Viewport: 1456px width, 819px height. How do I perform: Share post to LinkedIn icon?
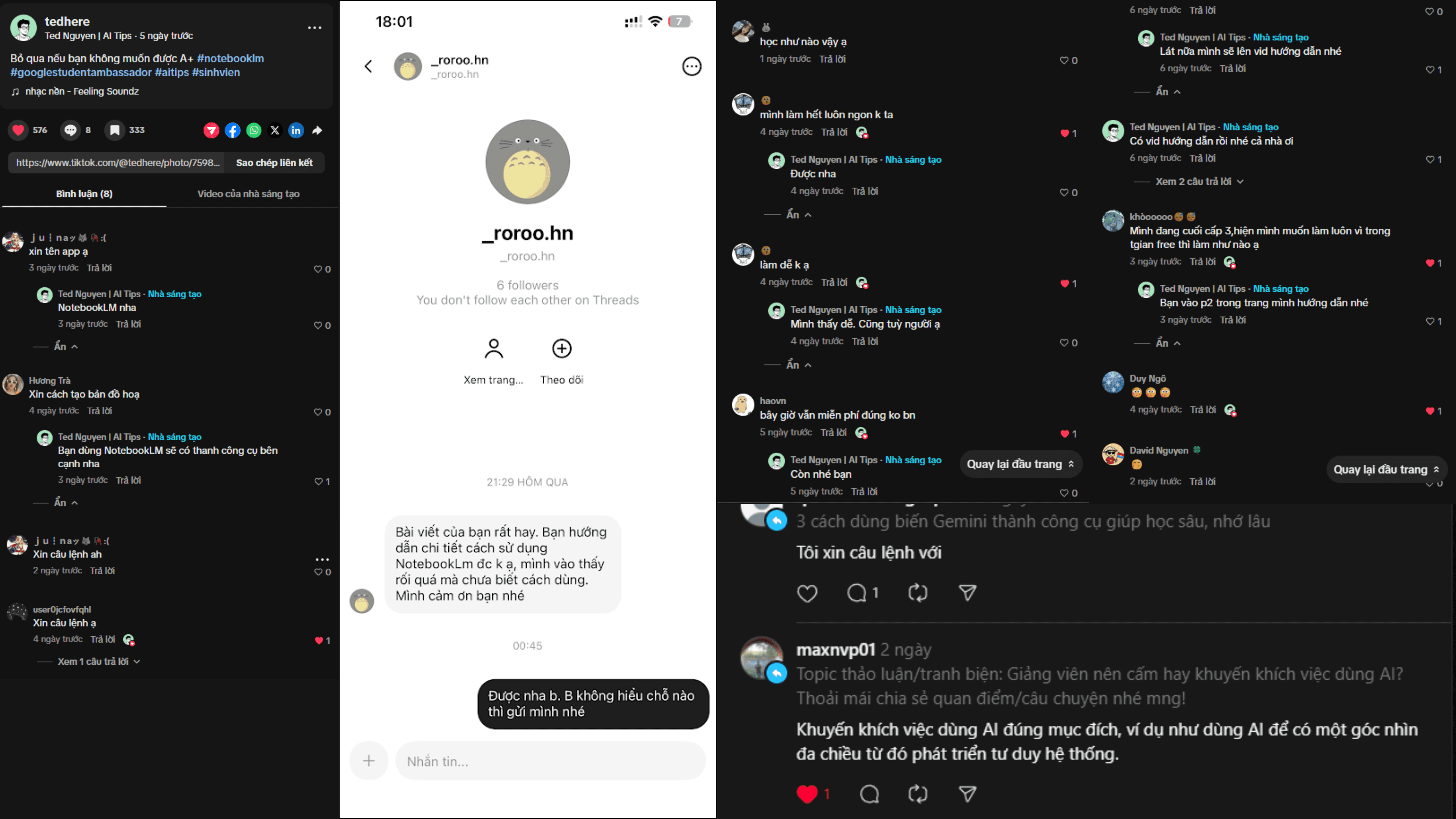[x=296, y=131]
